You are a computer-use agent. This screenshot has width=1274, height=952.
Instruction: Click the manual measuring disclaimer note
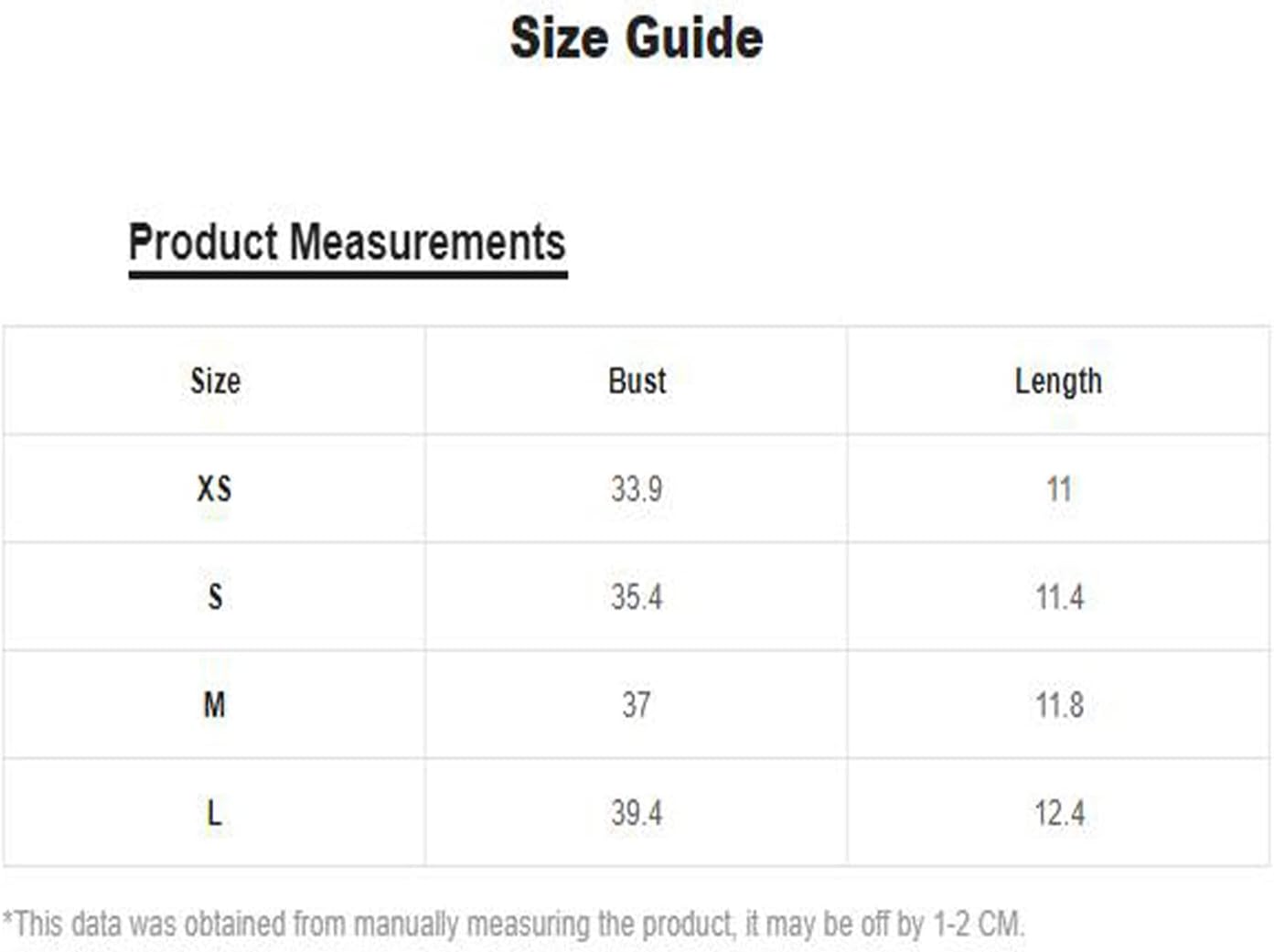513,924
